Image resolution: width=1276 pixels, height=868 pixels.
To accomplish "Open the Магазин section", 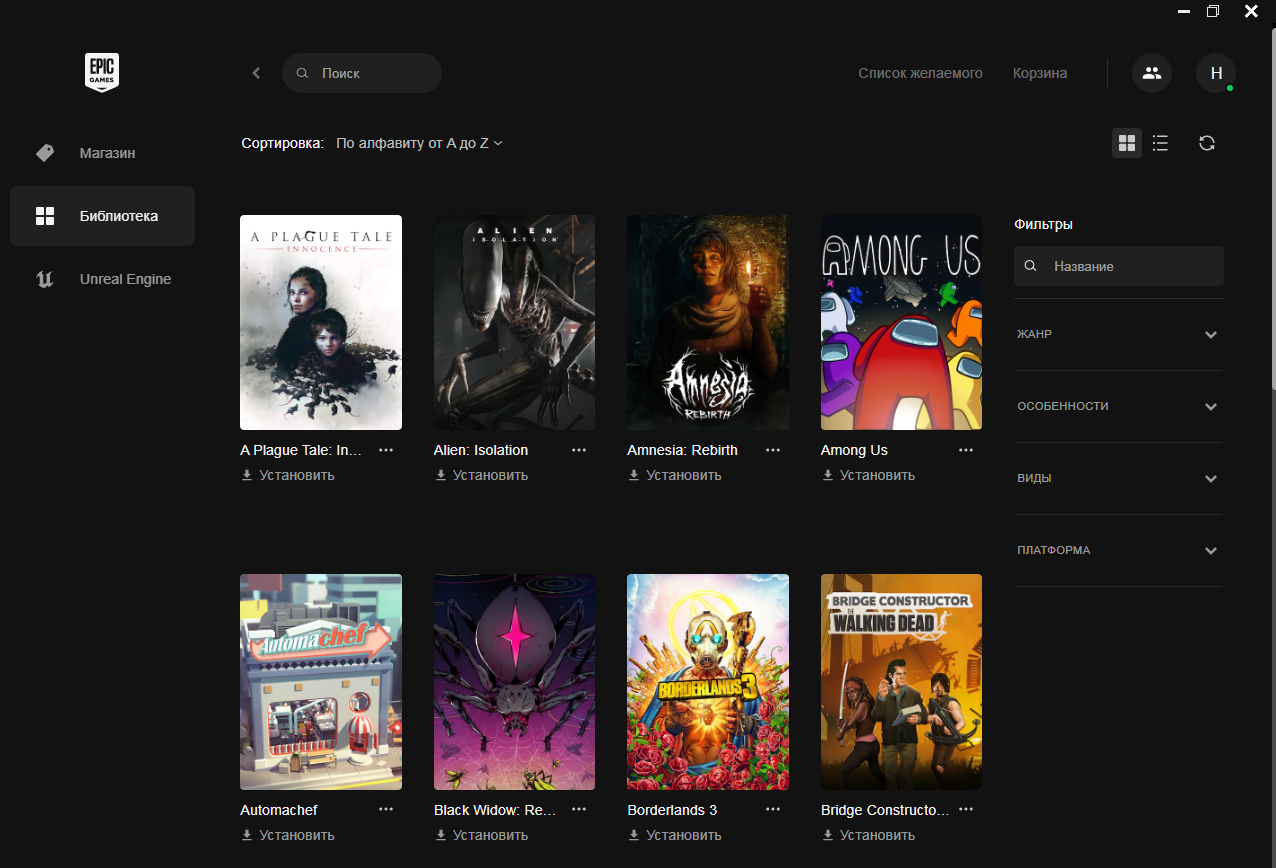I will [102, 153].
